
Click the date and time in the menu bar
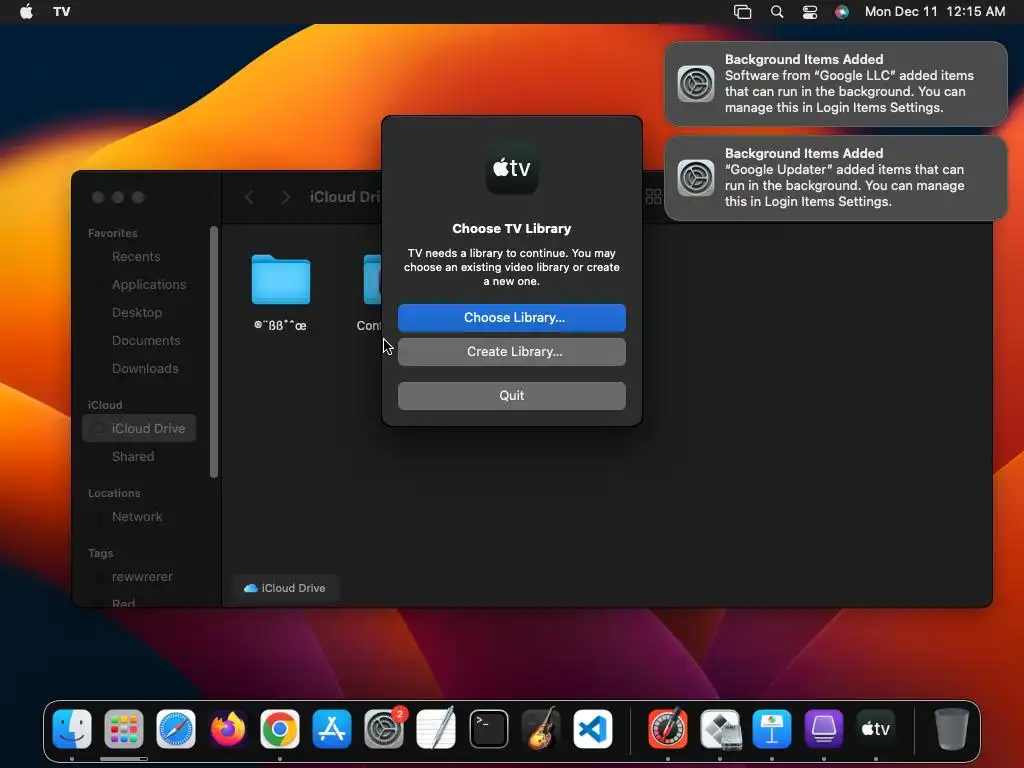(x=935, y=12)
